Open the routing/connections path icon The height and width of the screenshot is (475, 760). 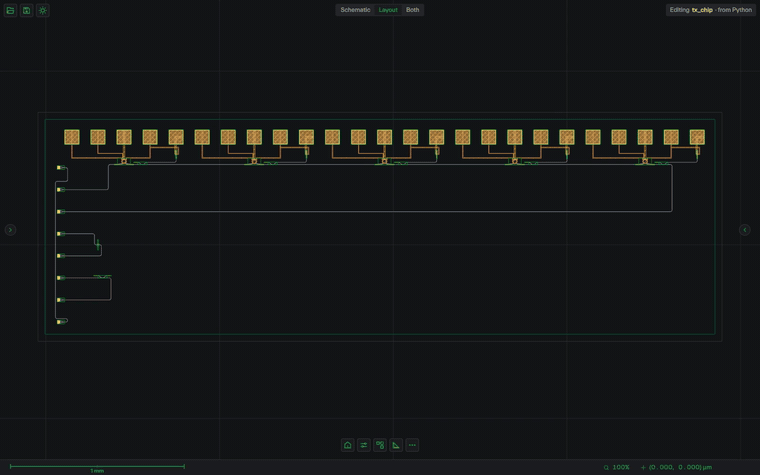pos(380,445)
